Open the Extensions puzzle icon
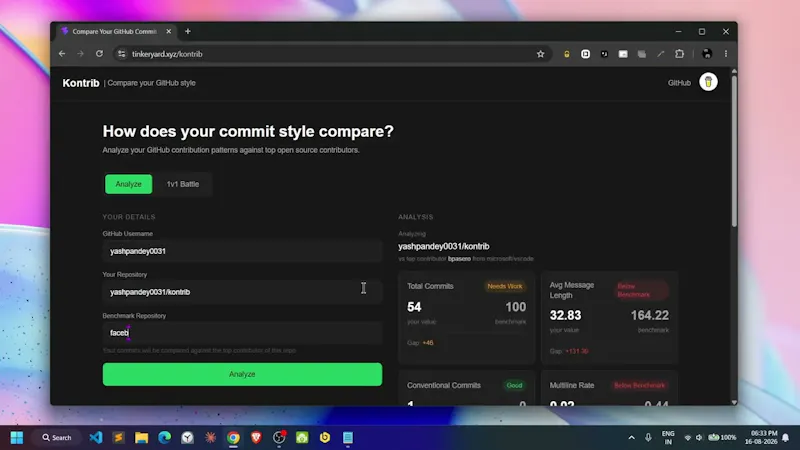Screen dimensions: 800x450 680,54
